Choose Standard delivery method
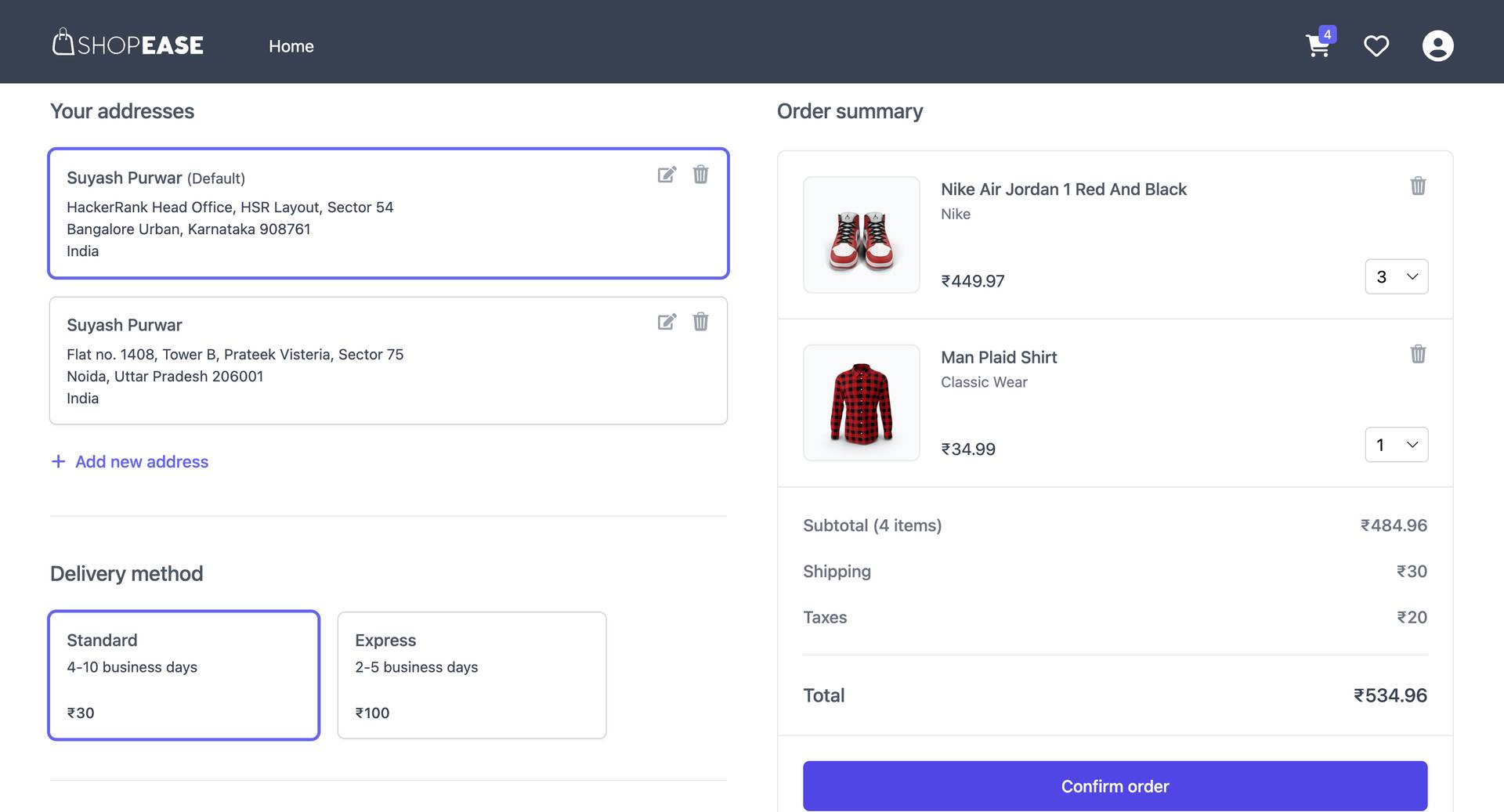Image resolution: width=1504 pixels, height=812 pixels. click(184, 675)
